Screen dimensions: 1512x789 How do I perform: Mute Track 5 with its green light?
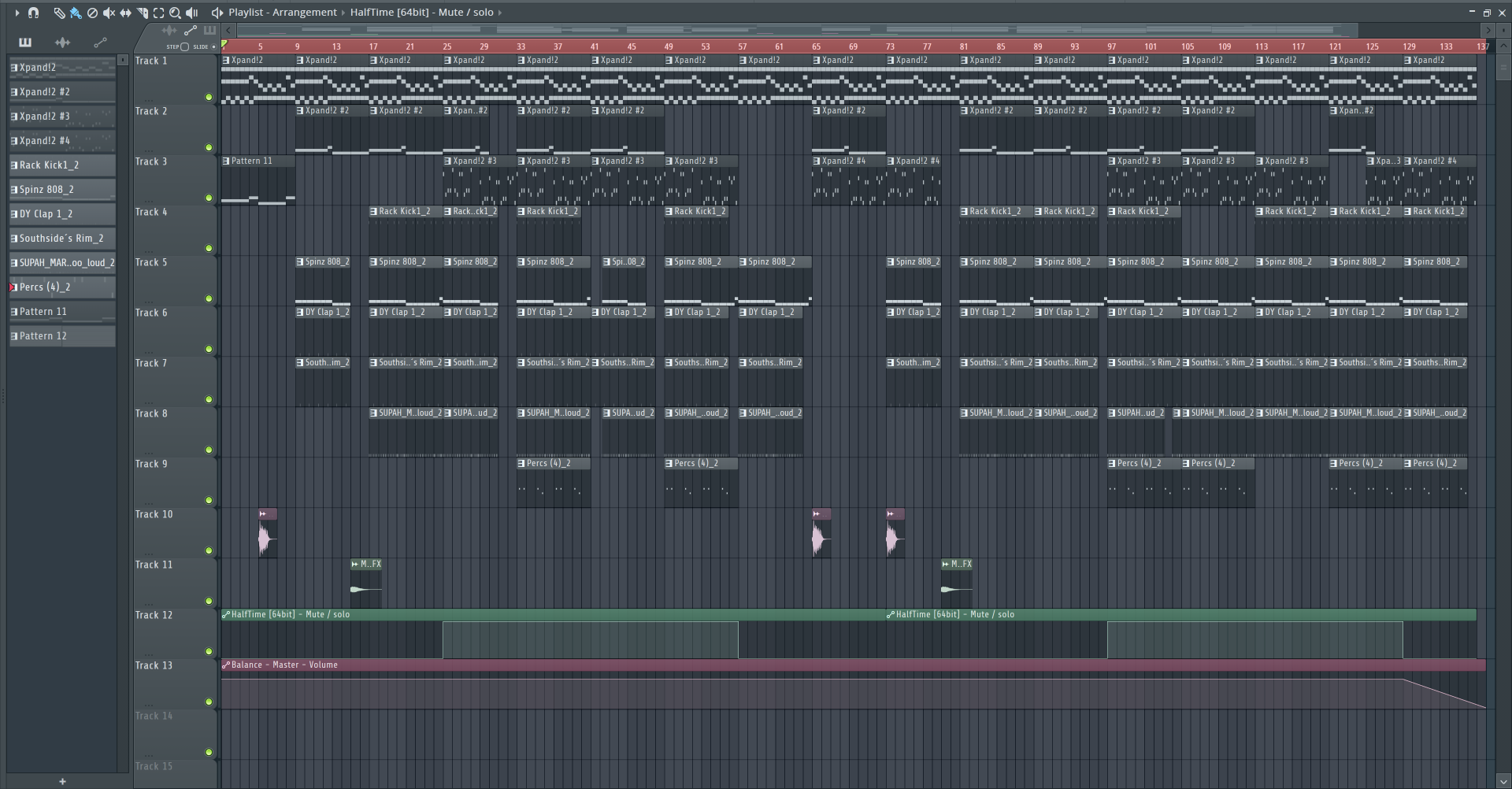click(x=209, y=299)
